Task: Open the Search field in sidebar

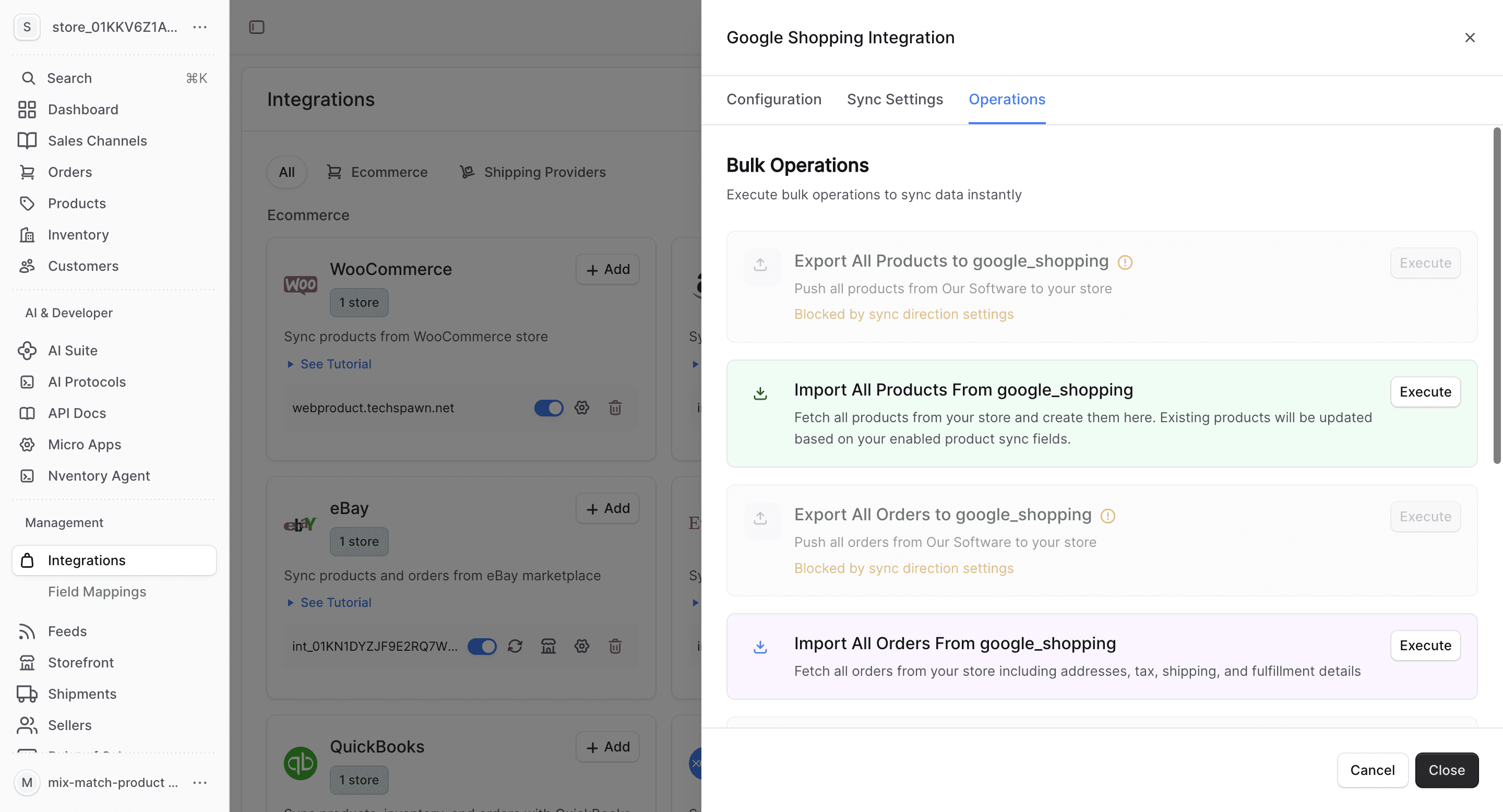Action: (x=114, y=78)
